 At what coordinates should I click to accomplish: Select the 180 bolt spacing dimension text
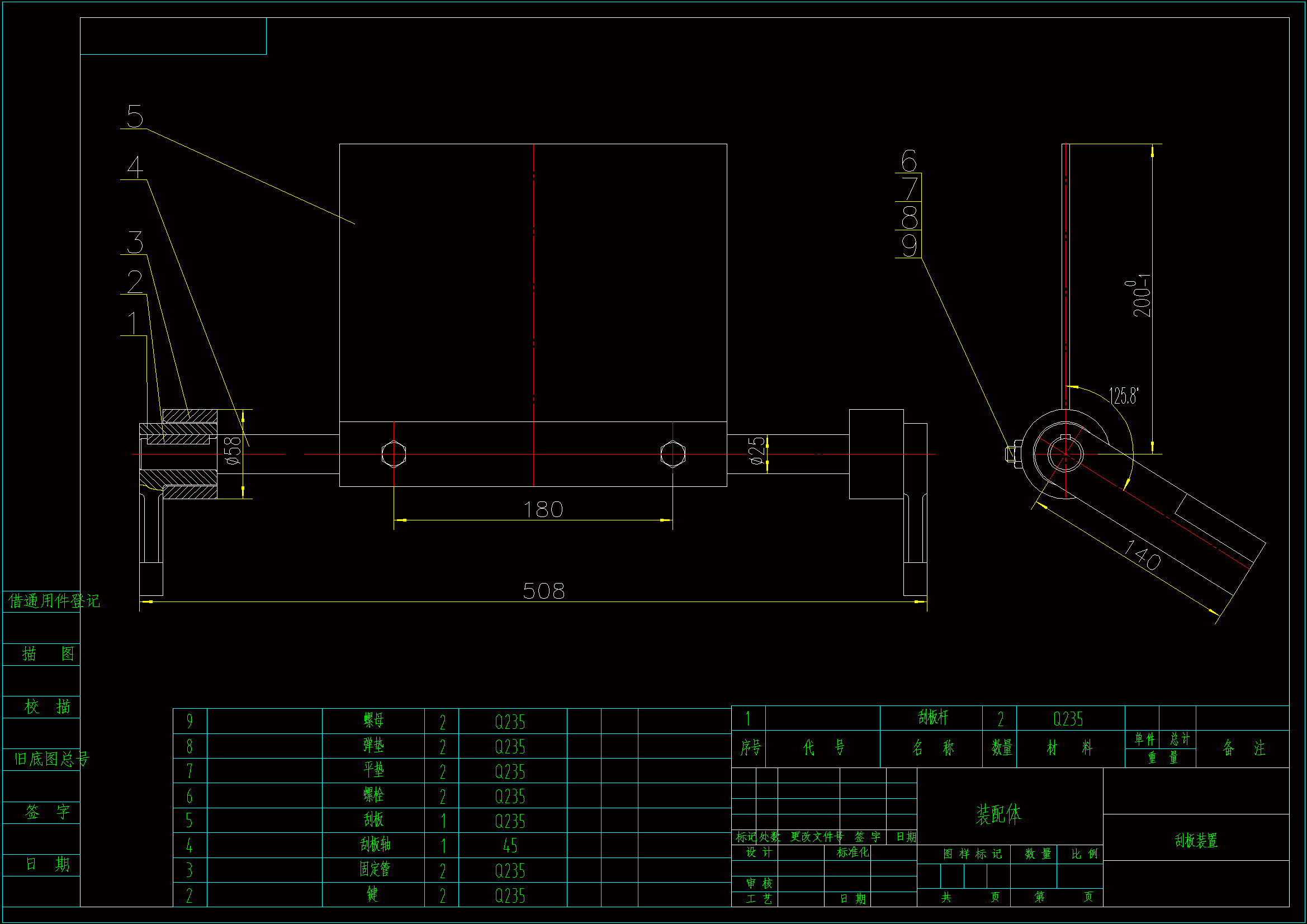543,510
